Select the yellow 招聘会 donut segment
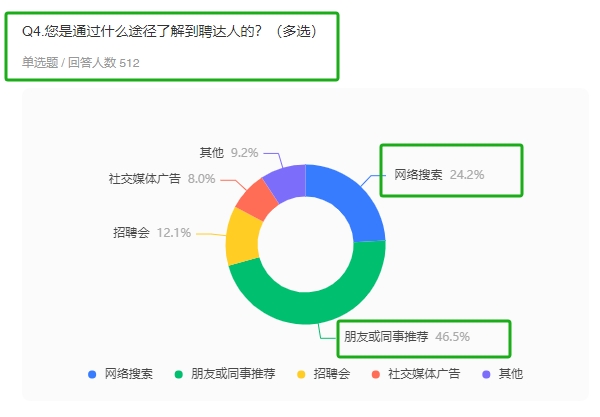The width and height of the screenshot is (600, 417). tap(242, 236)
